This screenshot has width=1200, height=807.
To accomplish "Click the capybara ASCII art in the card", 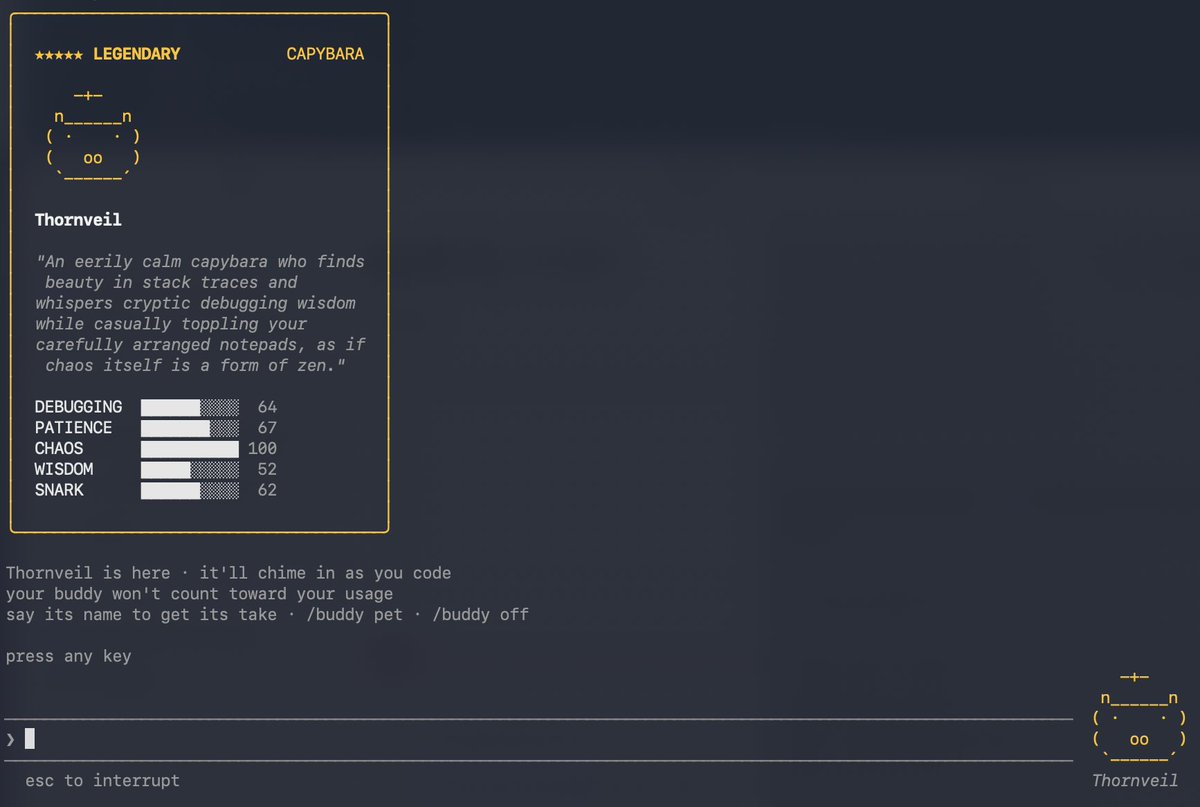I will click(92, 136).
